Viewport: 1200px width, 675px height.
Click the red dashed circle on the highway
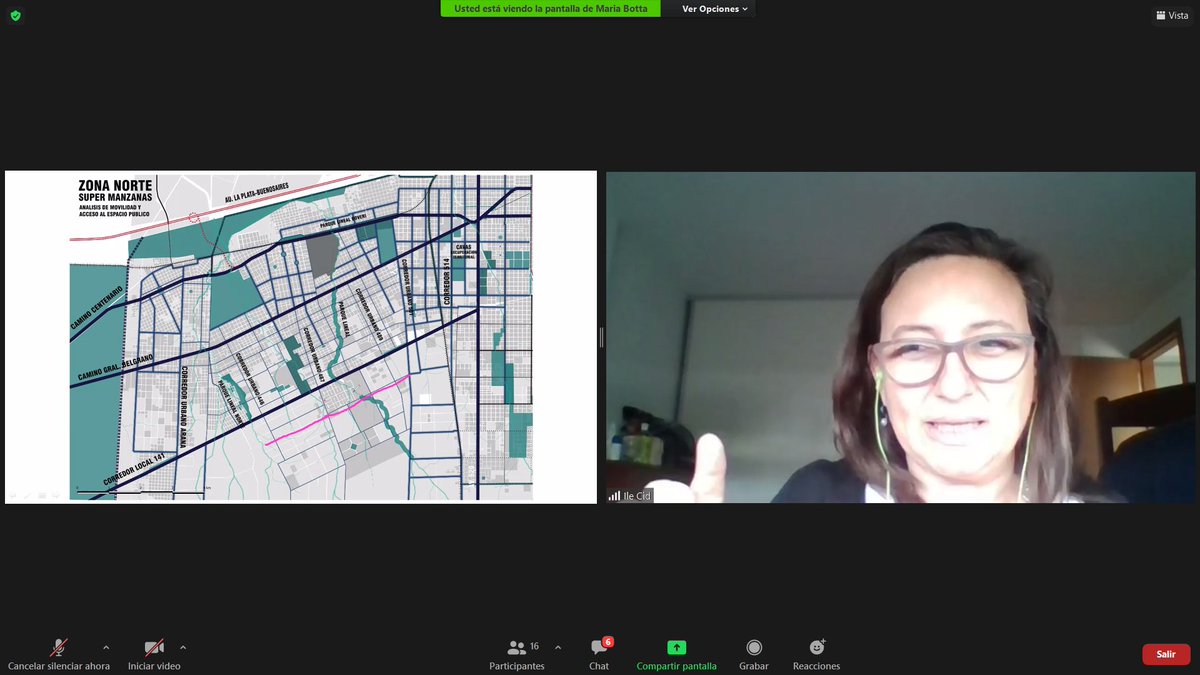tap(194, 217)
